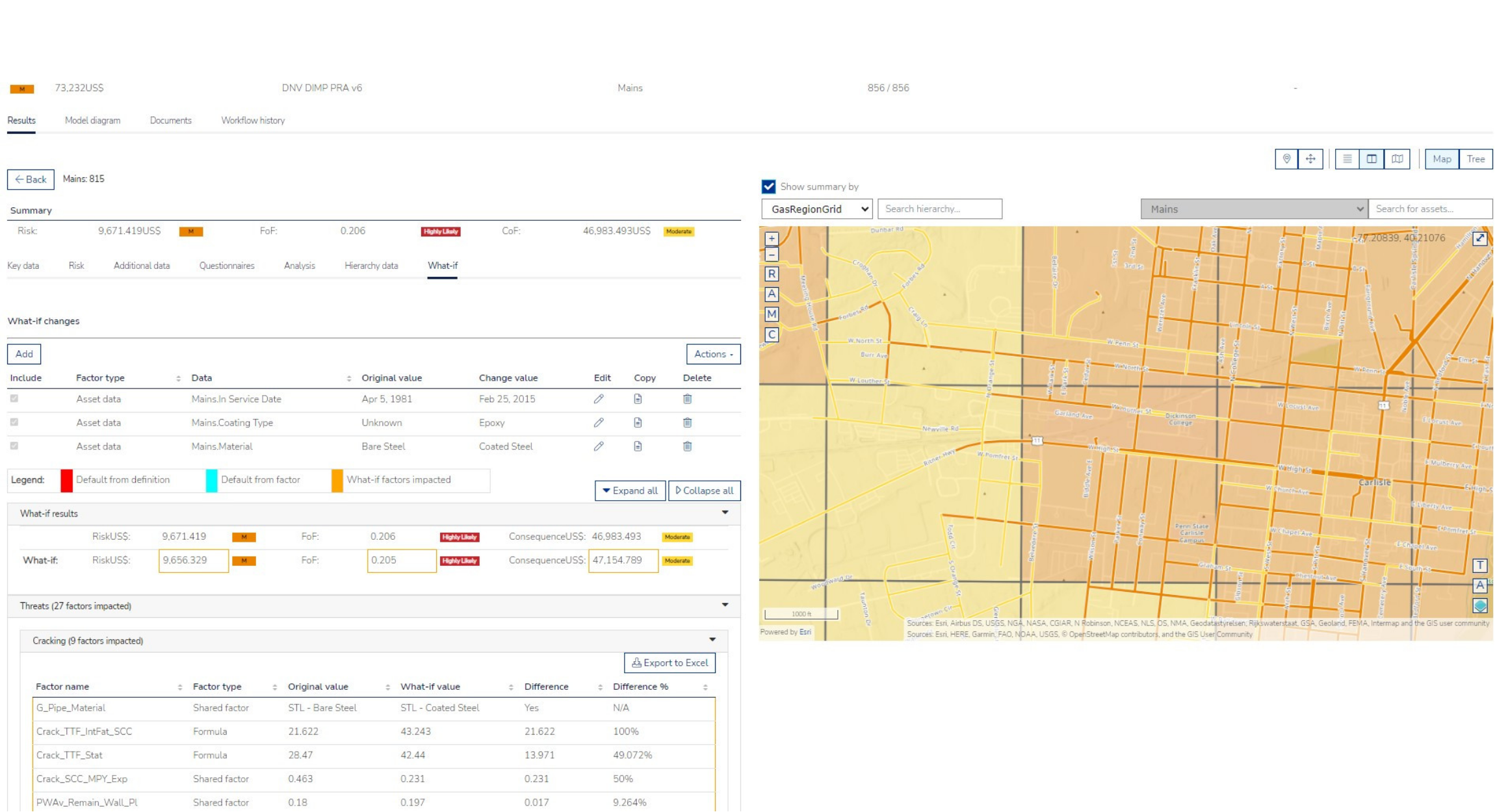The image size is (1495, 812).
Task: Toggle include for Mains.In Service Date
Action: click(x=14, y=399)
